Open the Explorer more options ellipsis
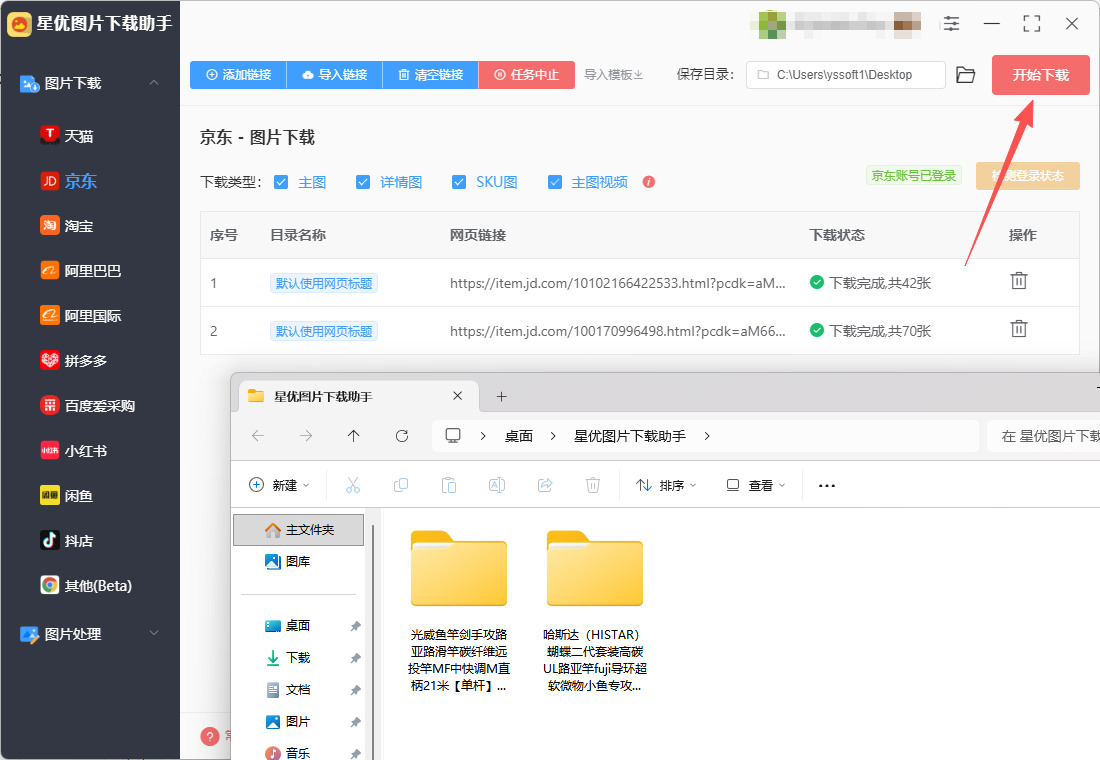1100x760 pixels. (x=827, y=486)
